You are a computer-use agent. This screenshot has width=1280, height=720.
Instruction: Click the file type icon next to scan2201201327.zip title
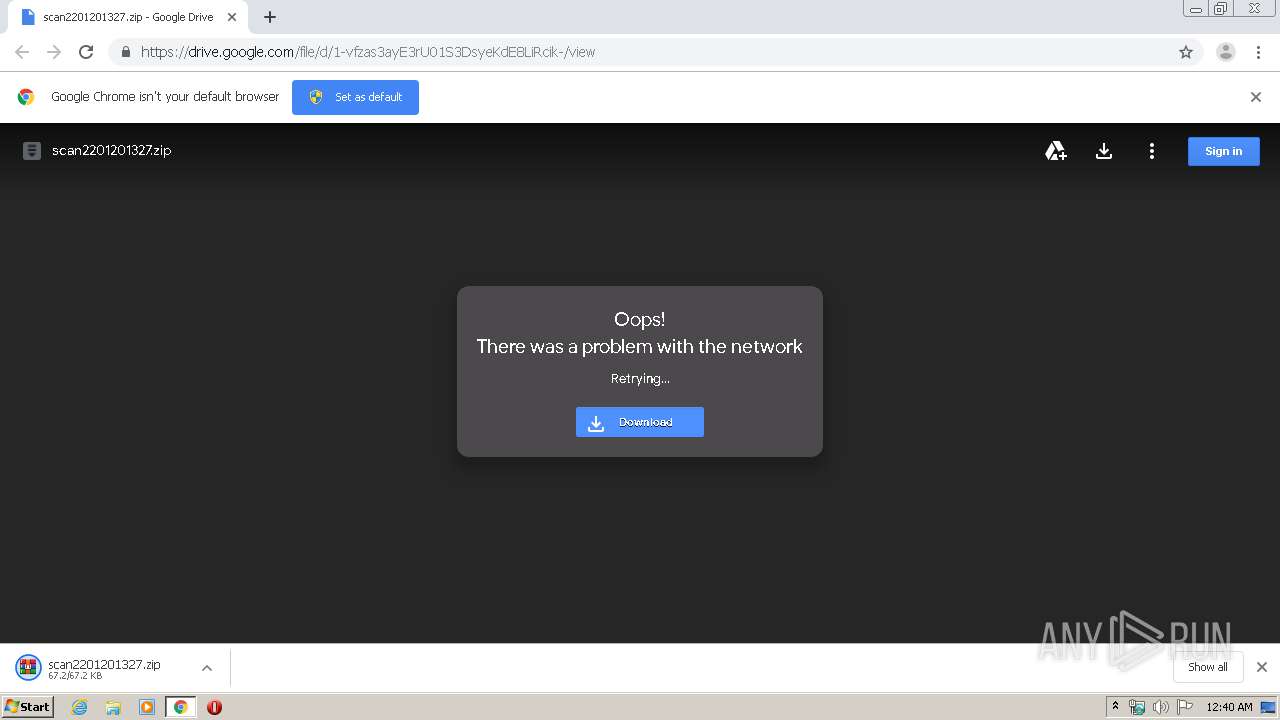32,151
